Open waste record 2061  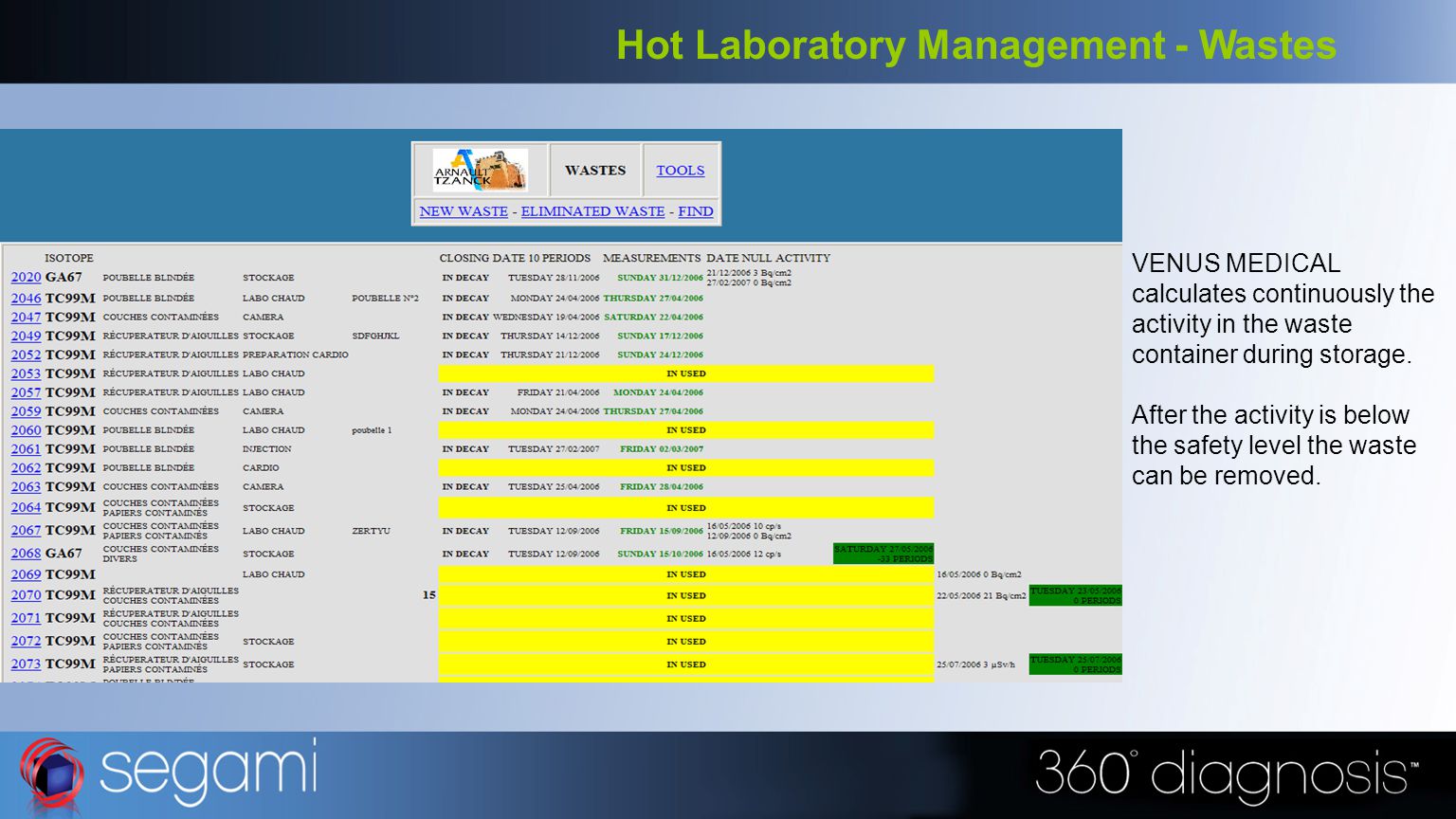click(26, 449)
